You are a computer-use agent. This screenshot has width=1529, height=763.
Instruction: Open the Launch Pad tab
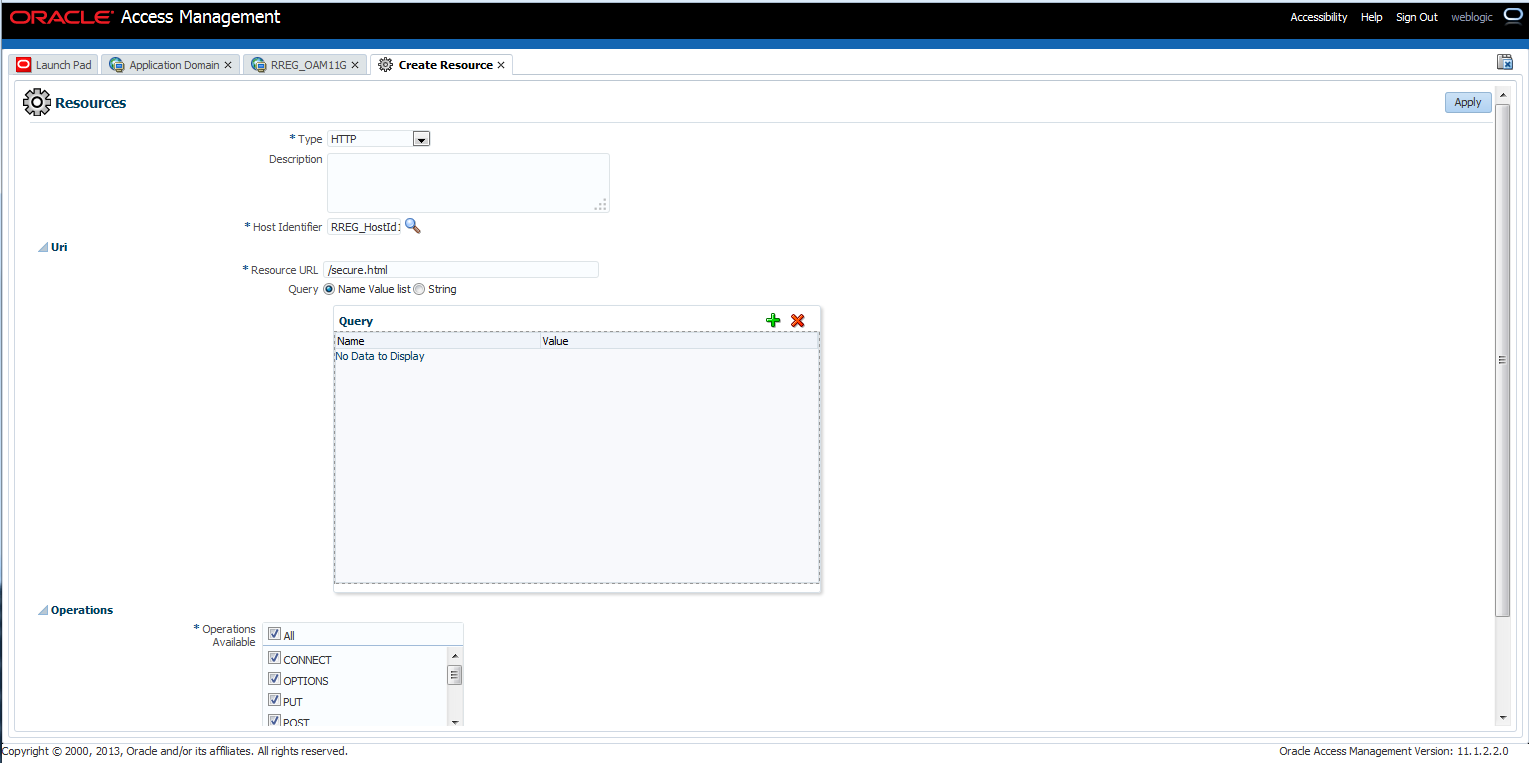[x=53, y=65]
